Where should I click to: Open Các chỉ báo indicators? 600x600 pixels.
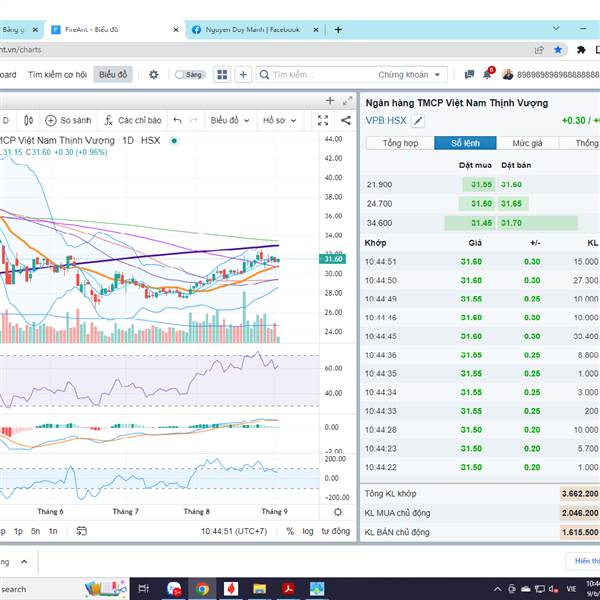134,121
